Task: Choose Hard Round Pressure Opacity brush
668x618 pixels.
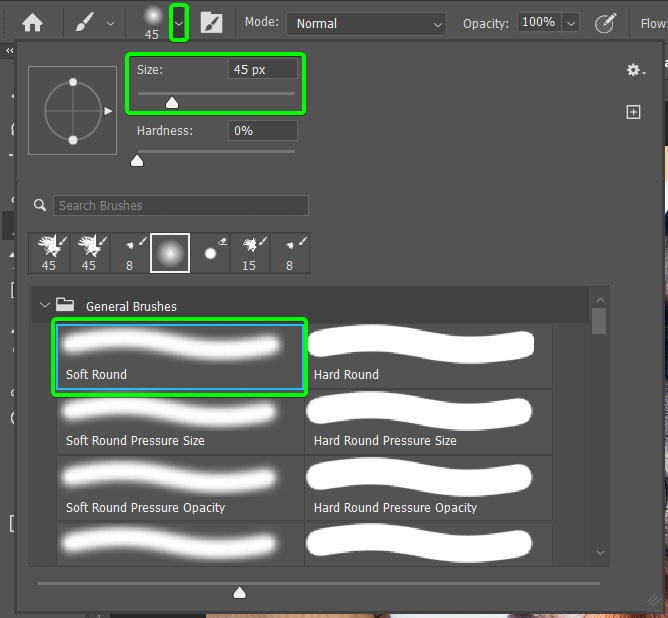Action: click(428, 488)
